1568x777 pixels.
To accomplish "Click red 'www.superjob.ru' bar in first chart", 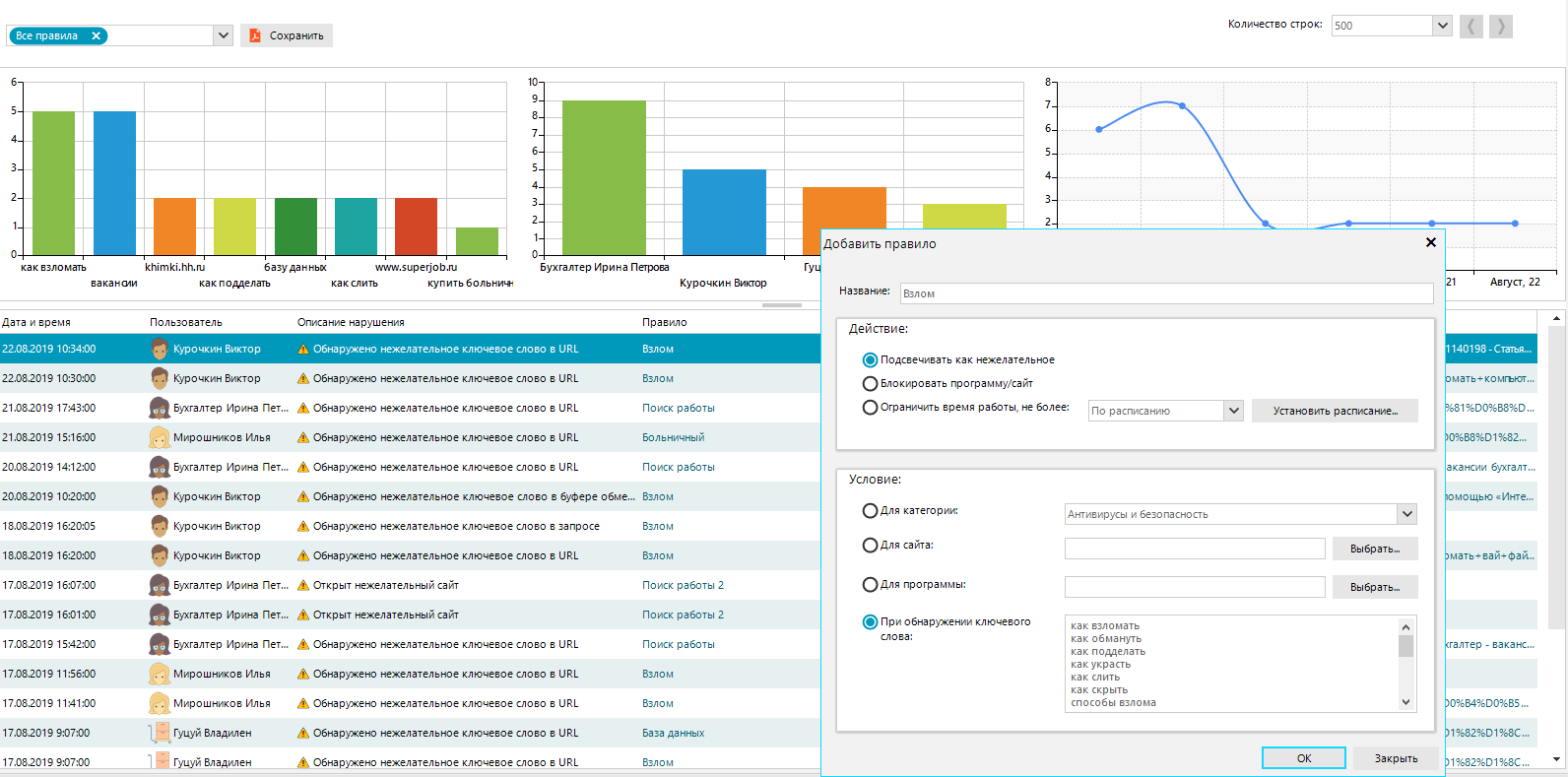I will click(416, 227).
